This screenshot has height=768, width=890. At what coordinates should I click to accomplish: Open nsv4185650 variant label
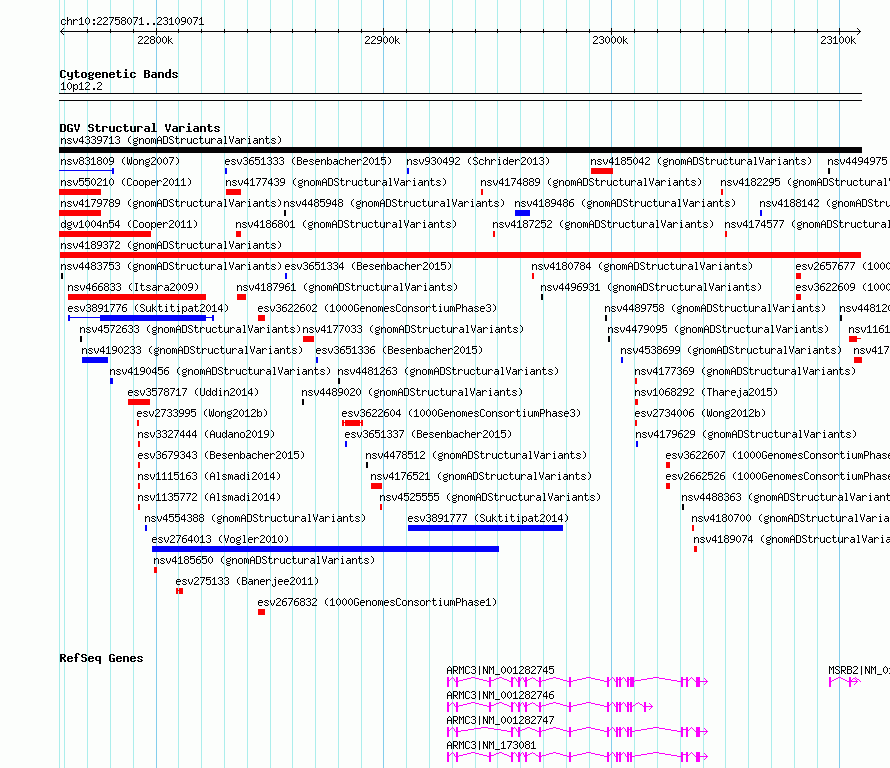[264, 560]
